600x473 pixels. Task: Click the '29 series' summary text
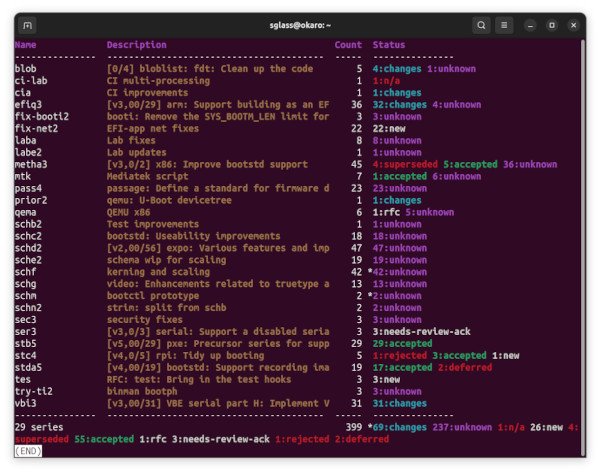pyautogui.click(x=38, y=427)
